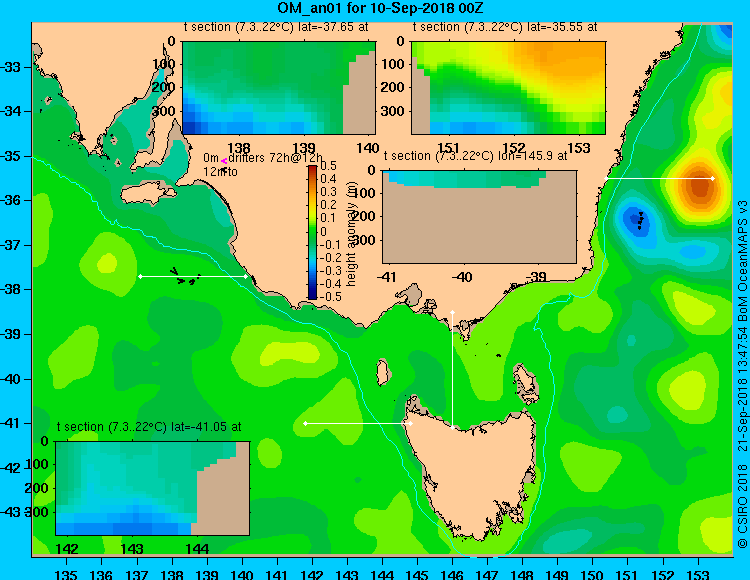This screenshot has height=580, width=750.
Task: Click the -33 latitude axis label
Action: tap(11, 67)
